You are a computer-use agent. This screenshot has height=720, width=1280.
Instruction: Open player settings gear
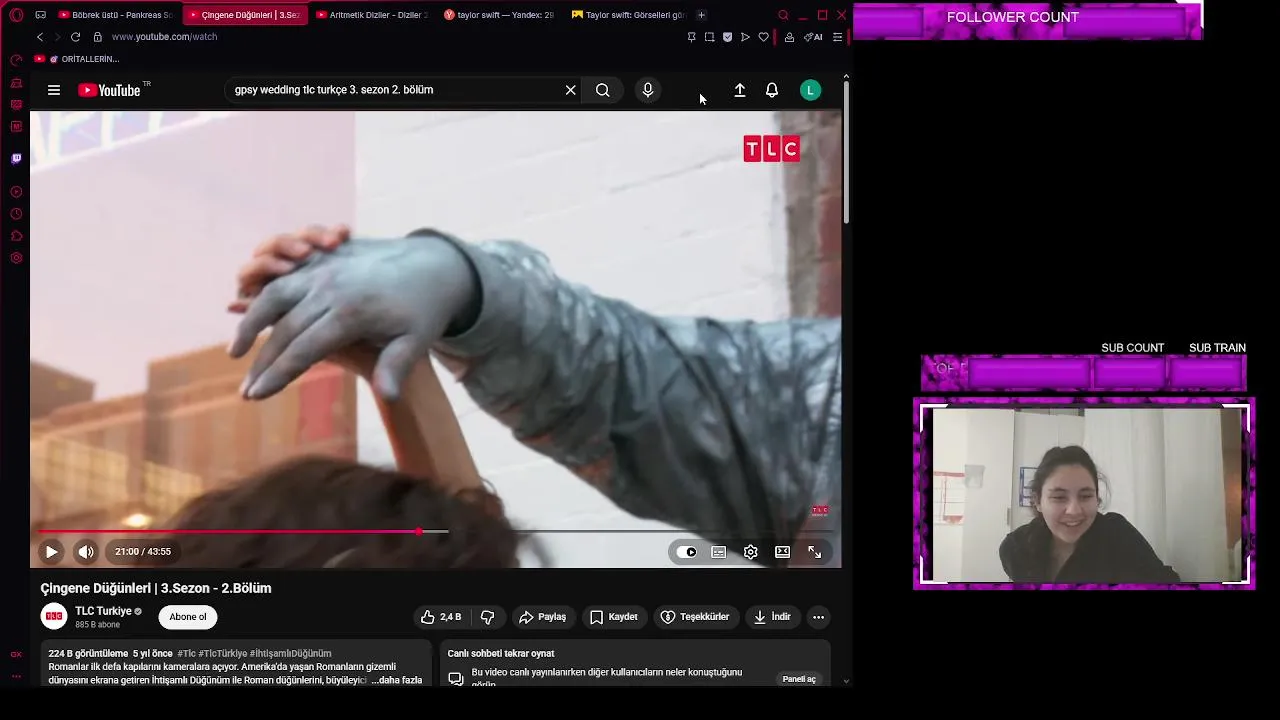[750, 551]
